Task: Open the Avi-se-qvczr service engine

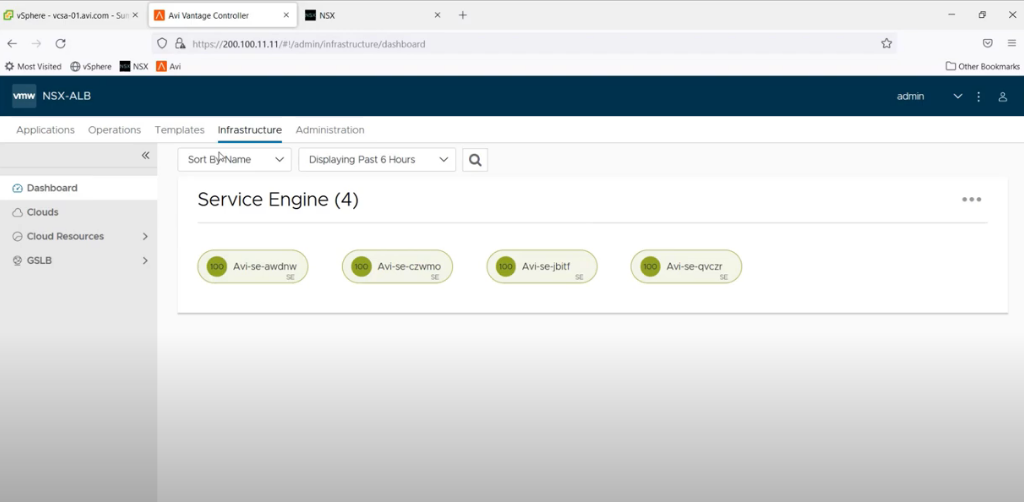Action: 696,267
